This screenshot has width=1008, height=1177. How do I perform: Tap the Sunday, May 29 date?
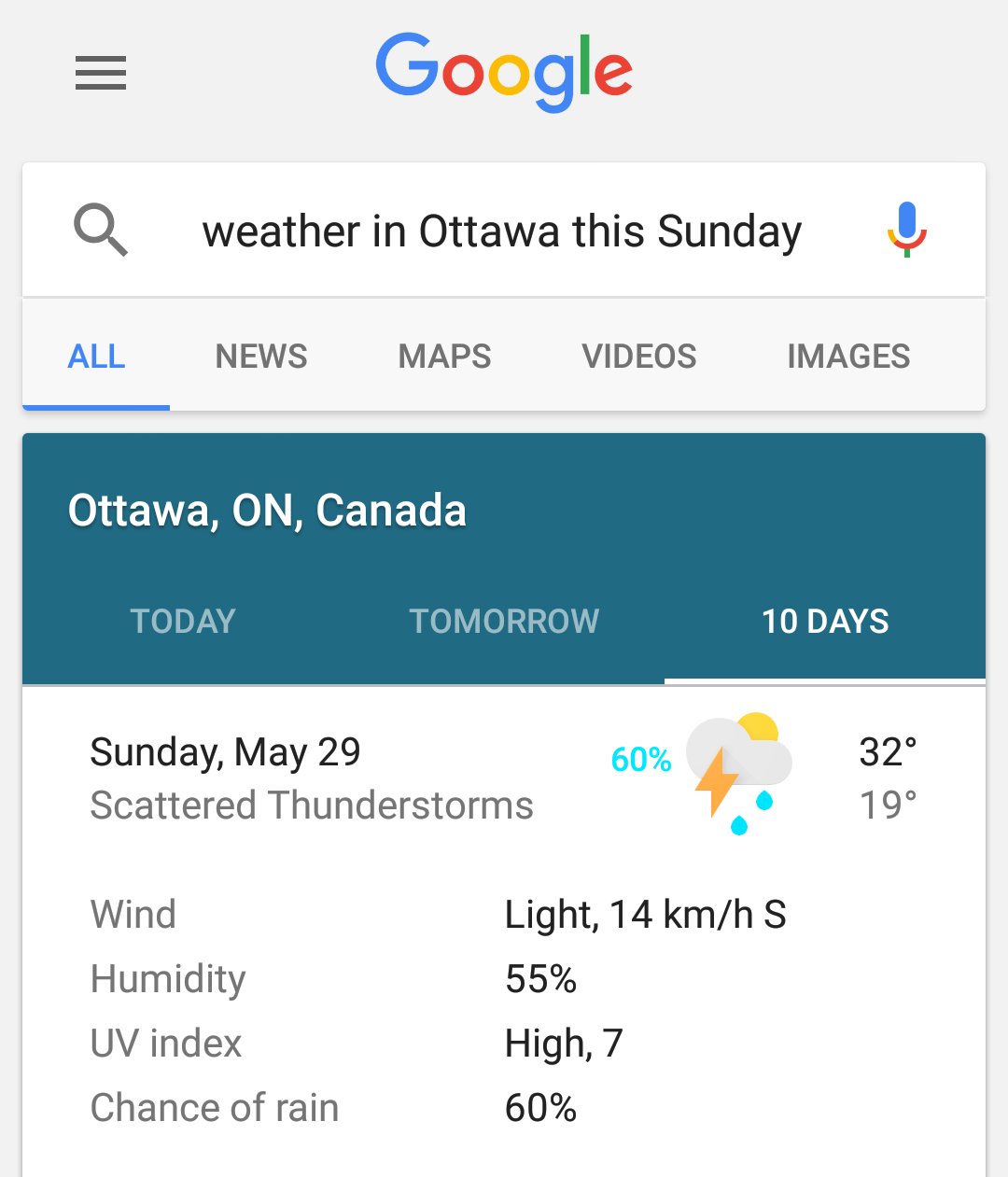click(225, 752)
